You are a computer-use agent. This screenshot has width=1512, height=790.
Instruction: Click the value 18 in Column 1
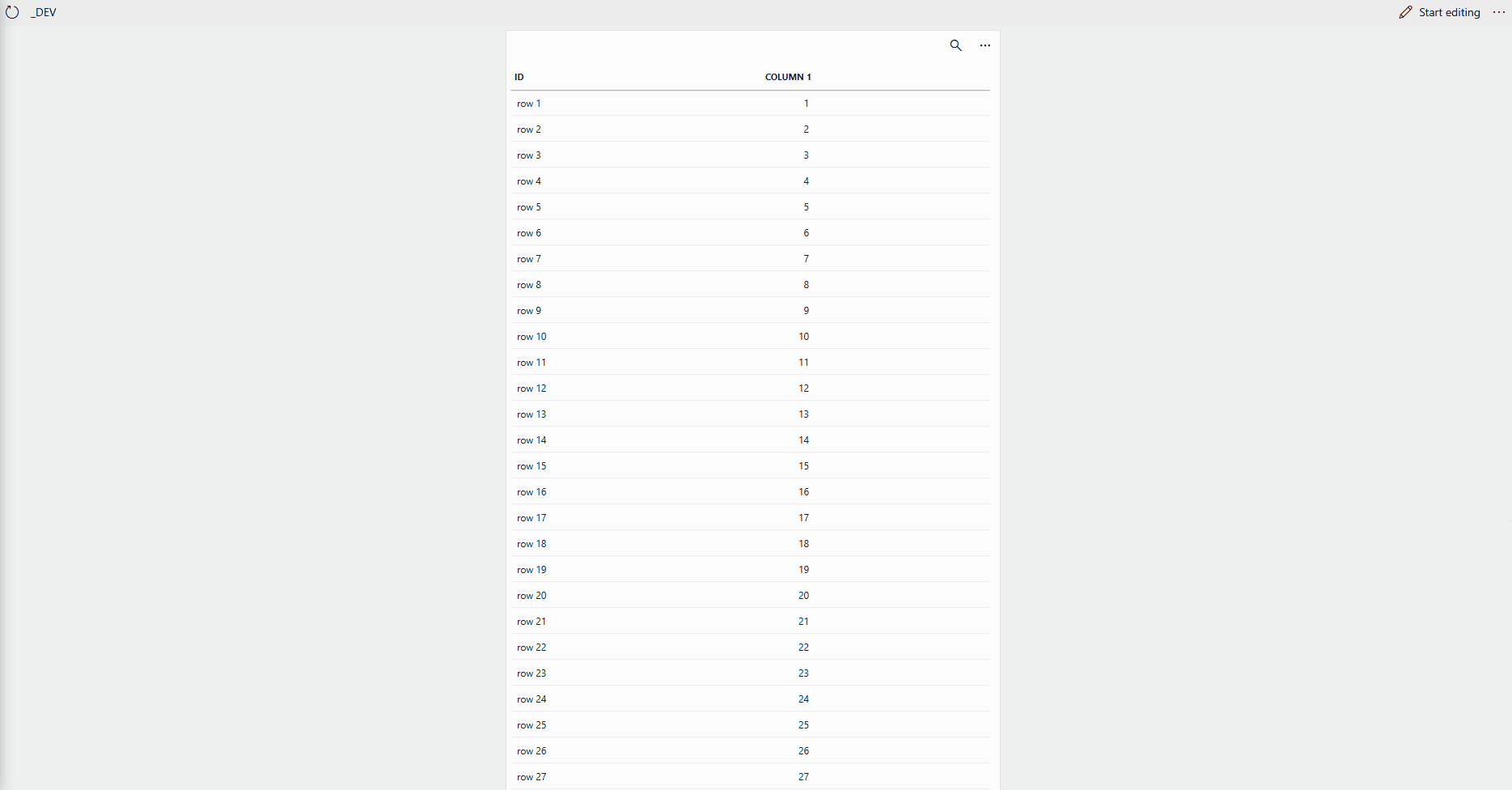click(x=803, y=544)
